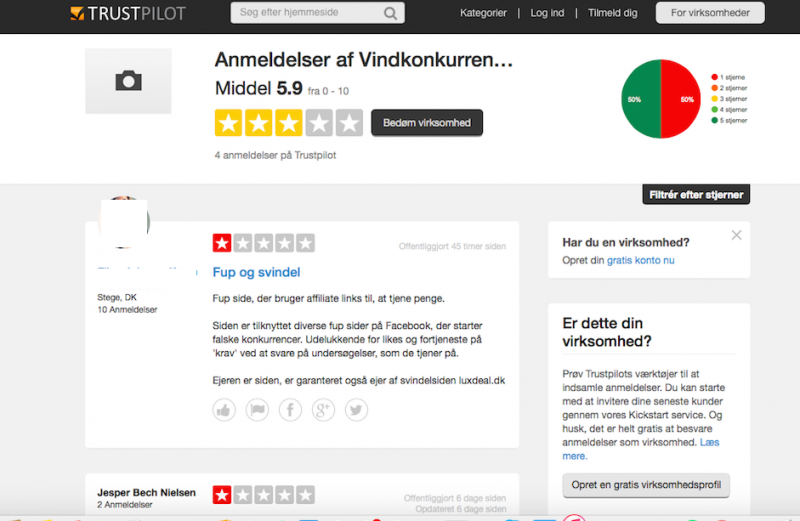Open the Kategorier menu
The height and width of the screenshot is (521, 800).
pos(483,13)
